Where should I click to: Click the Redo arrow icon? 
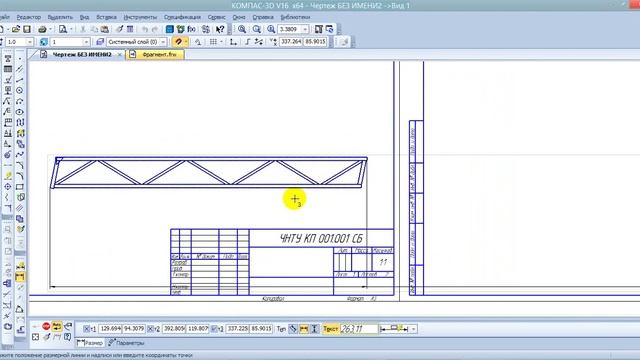tap(155, 29)
